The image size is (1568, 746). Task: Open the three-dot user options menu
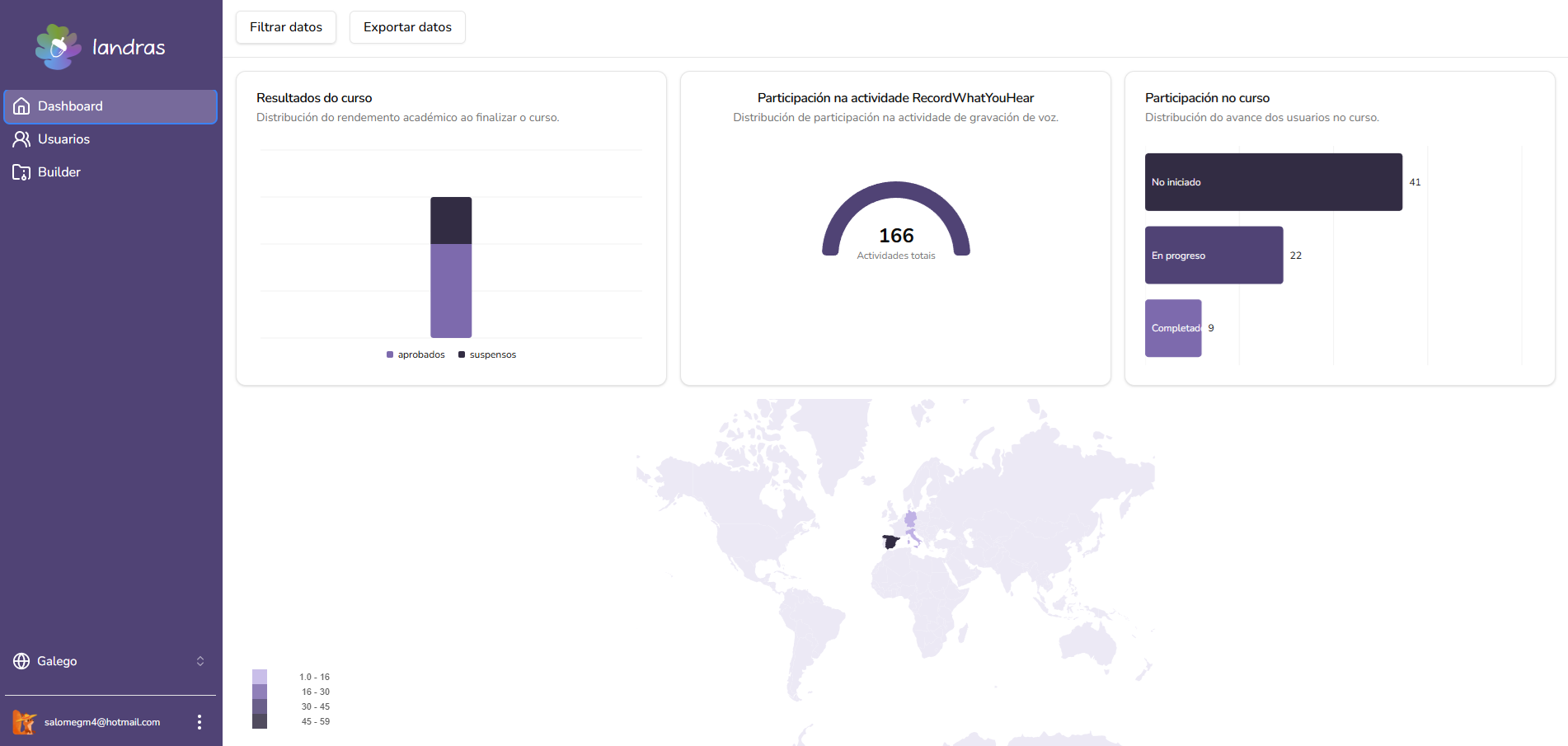[200, 722]
